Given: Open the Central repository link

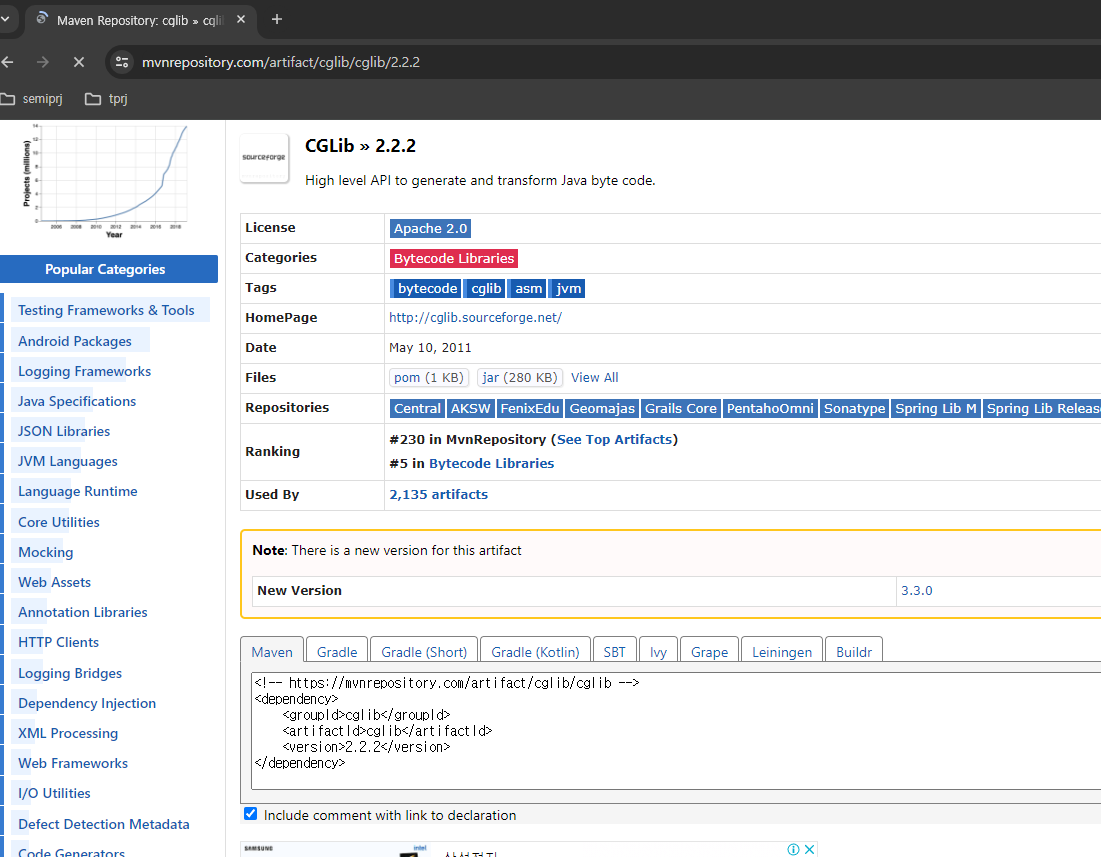Looking at the screenshot, I should pos(417,408).
